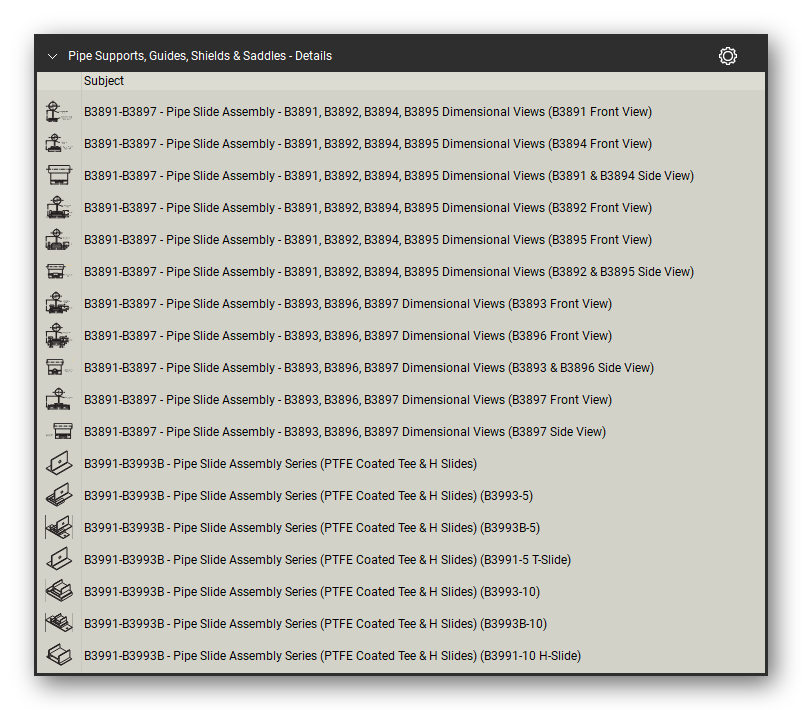Open the row text ending '(B3894 Front View)'

coord(368,144)
